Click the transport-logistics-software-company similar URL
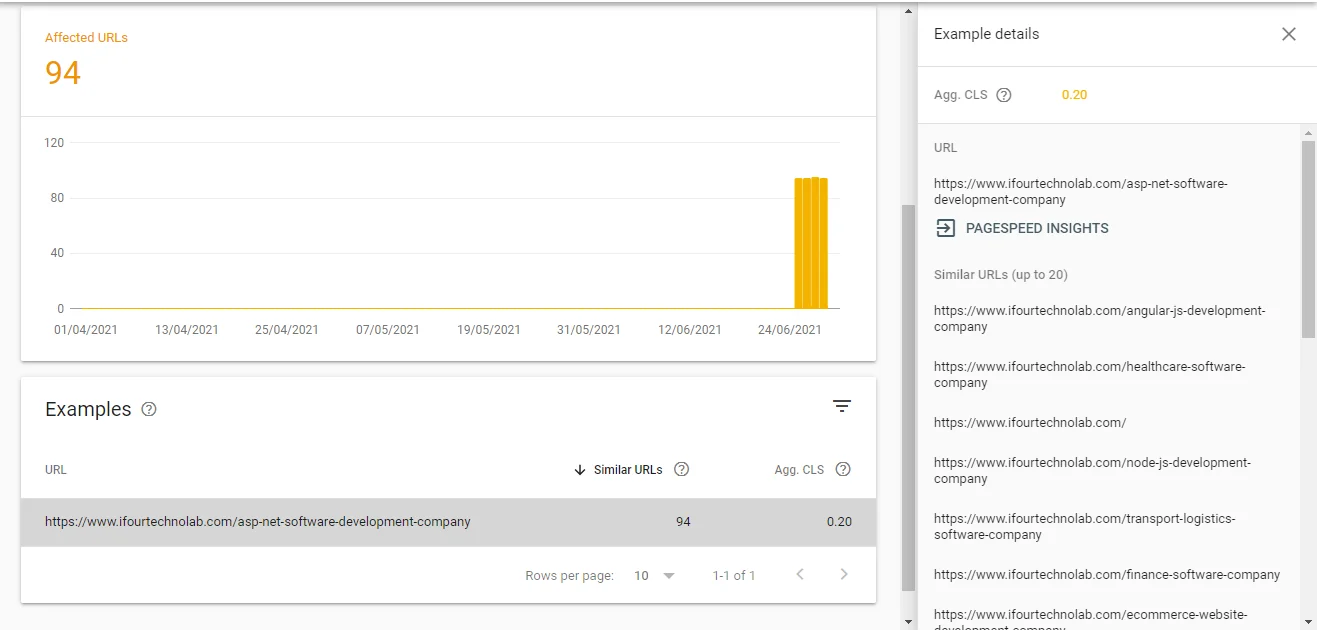The image size is (1317, 630). (1084, 527)
